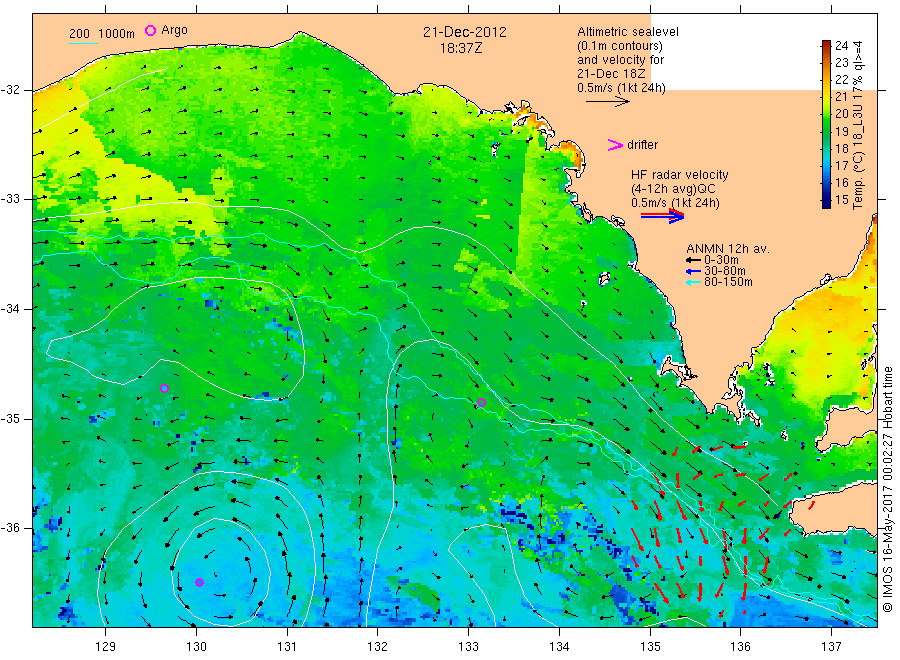Click the magenta drifter chevron legend symbol

[615, 145]
